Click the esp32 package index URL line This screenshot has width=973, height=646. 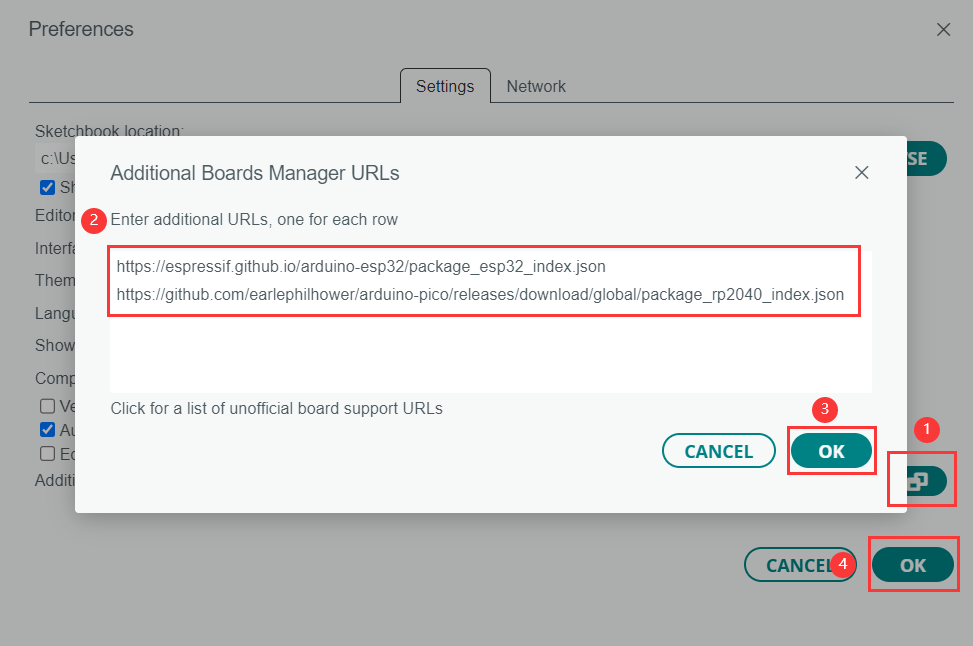361,266
